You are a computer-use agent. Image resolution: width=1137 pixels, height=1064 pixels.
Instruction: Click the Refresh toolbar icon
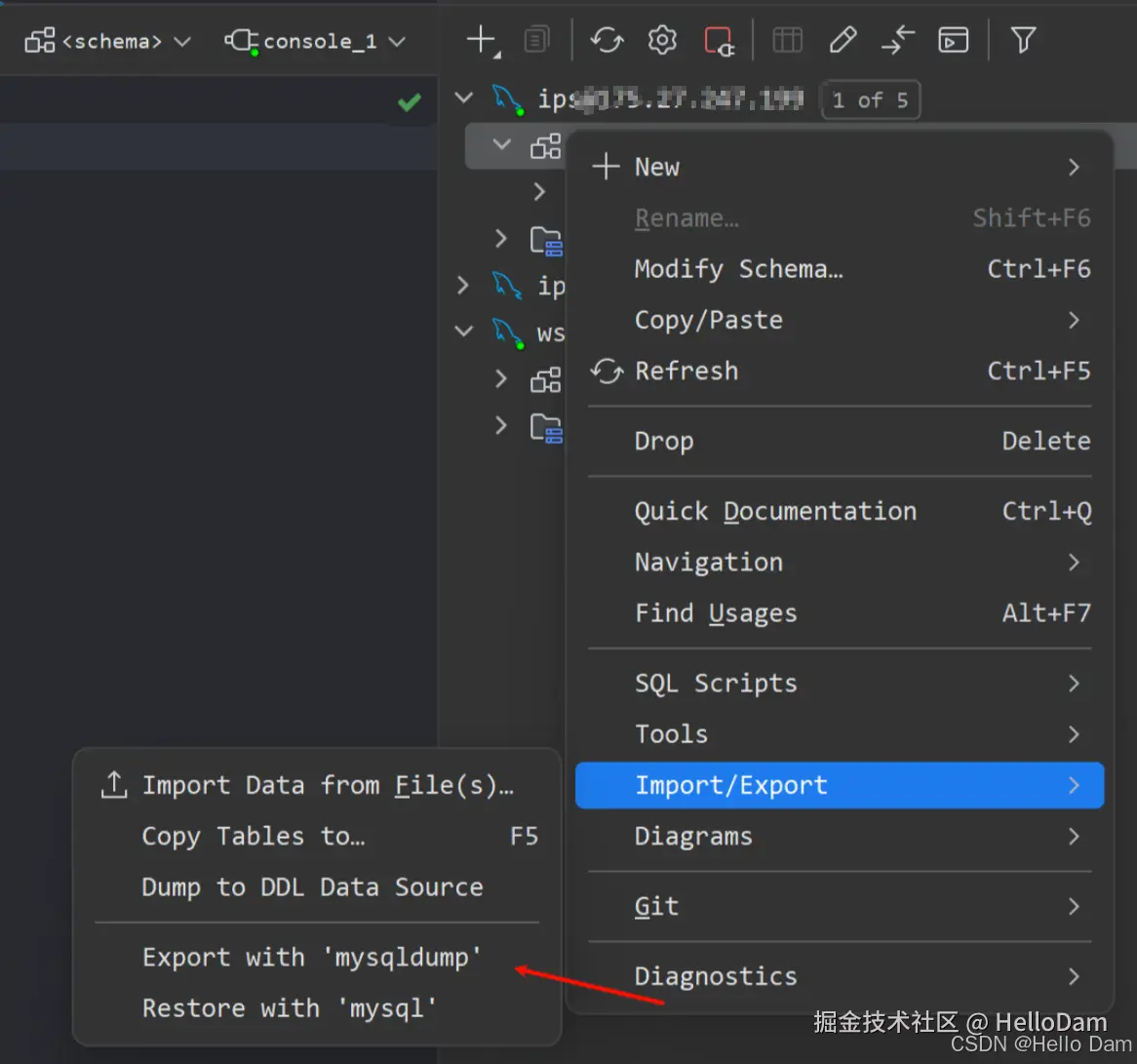607,40
